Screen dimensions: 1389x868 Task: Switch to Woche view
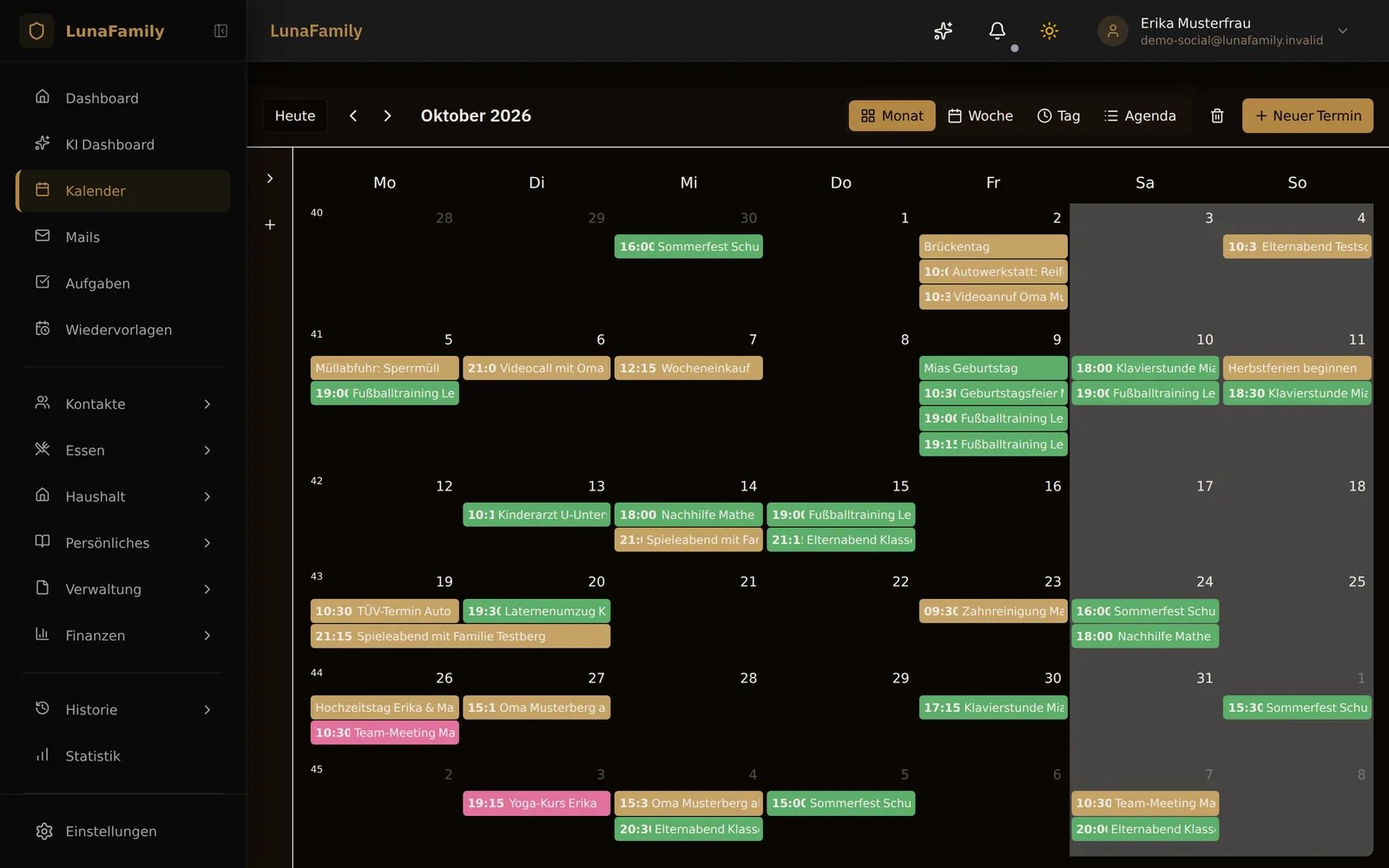click(980, 115)
